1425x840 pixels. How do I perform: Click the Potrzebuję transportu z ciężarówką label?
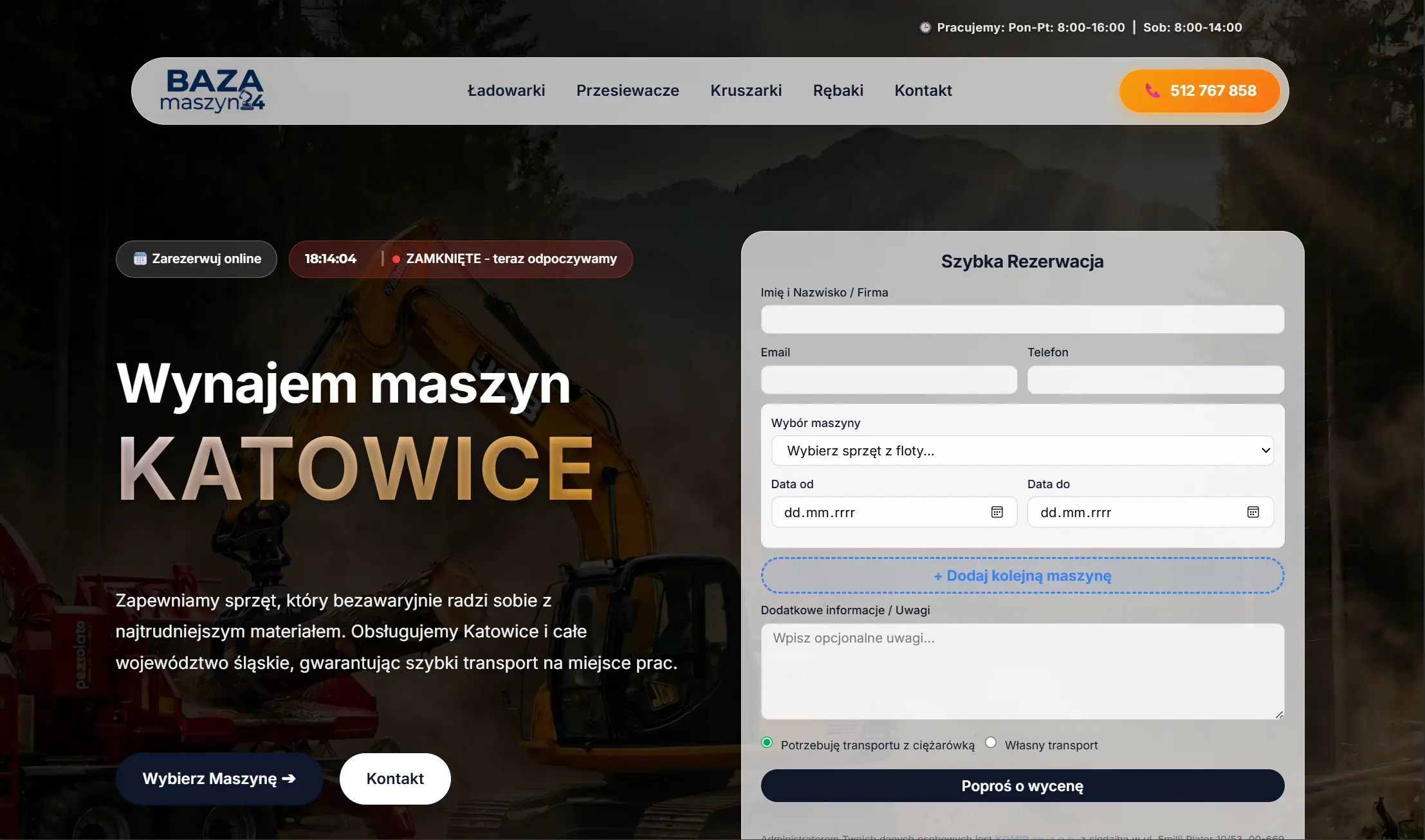(x=878, y=745)
